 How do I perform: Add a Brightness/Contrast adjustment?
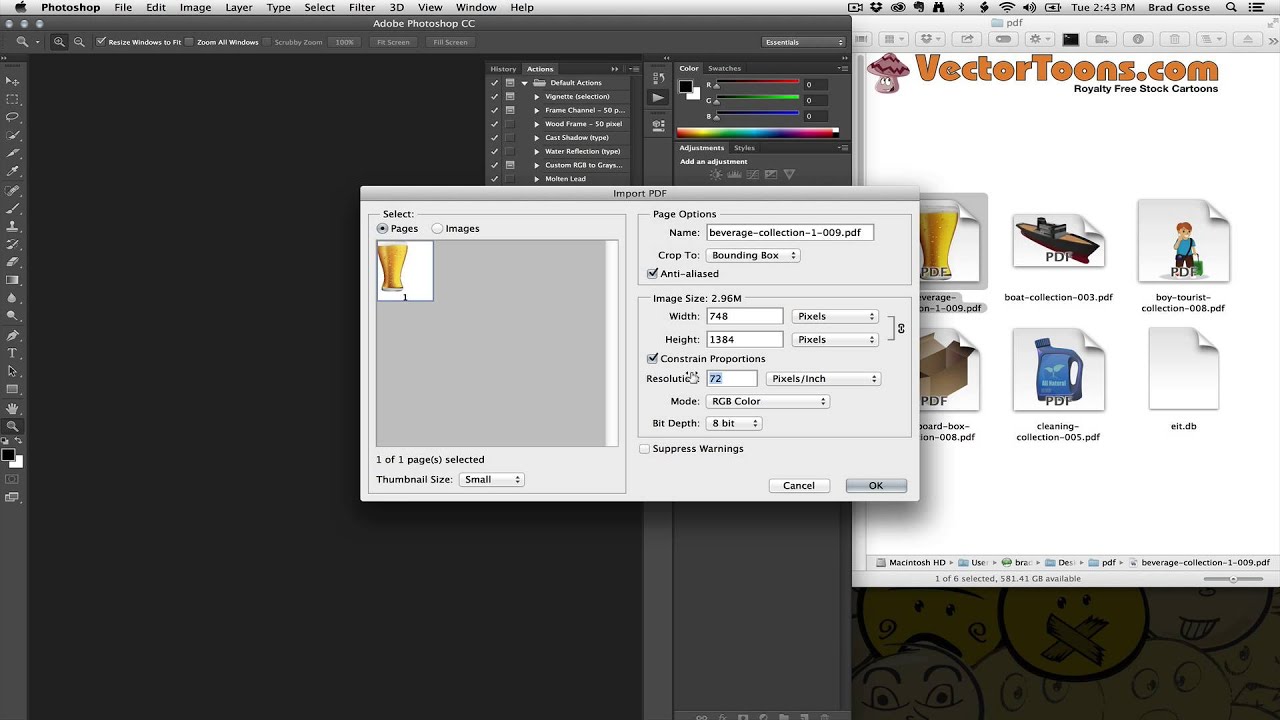pyautogui.click(x=716, y=174)
